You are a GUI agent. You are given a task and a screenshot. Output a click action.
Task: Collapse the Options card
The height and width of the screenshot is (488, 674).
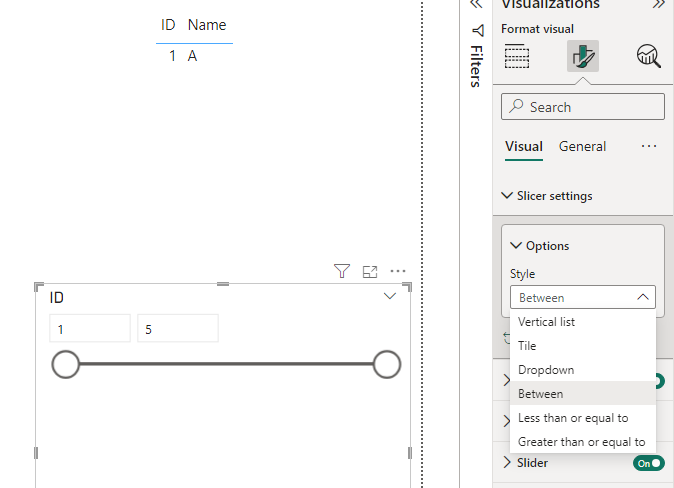pyautogui.click(x=515, y=246)
